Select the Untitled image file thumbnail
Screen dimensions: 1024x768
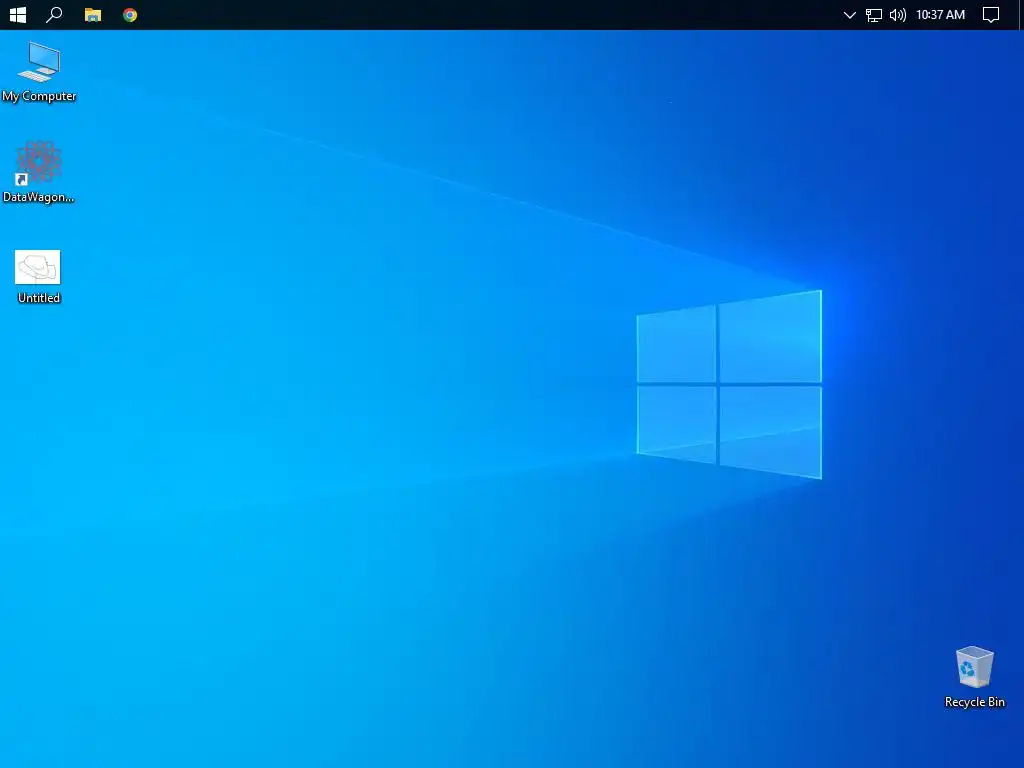(38, 267)
